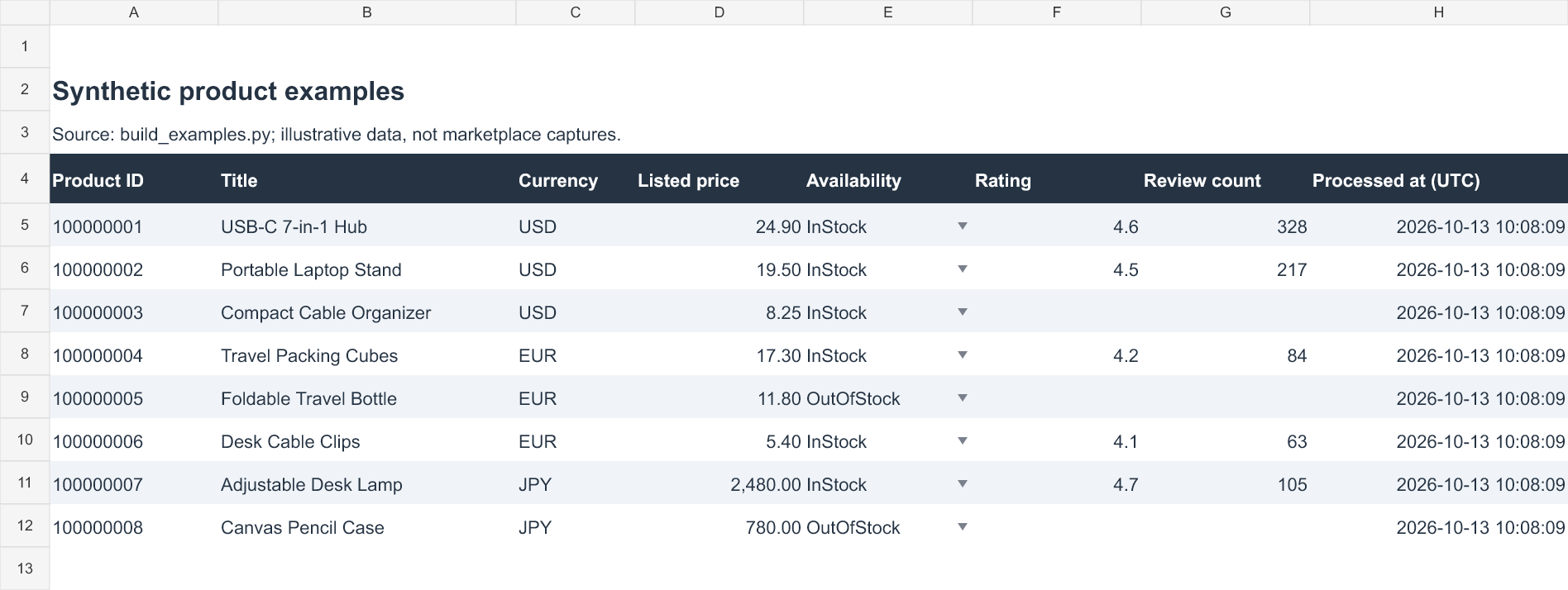Select the USD currency cell for Portable Laptop Stand
This screenshot has width=1568, height=590.
(576, 269)
